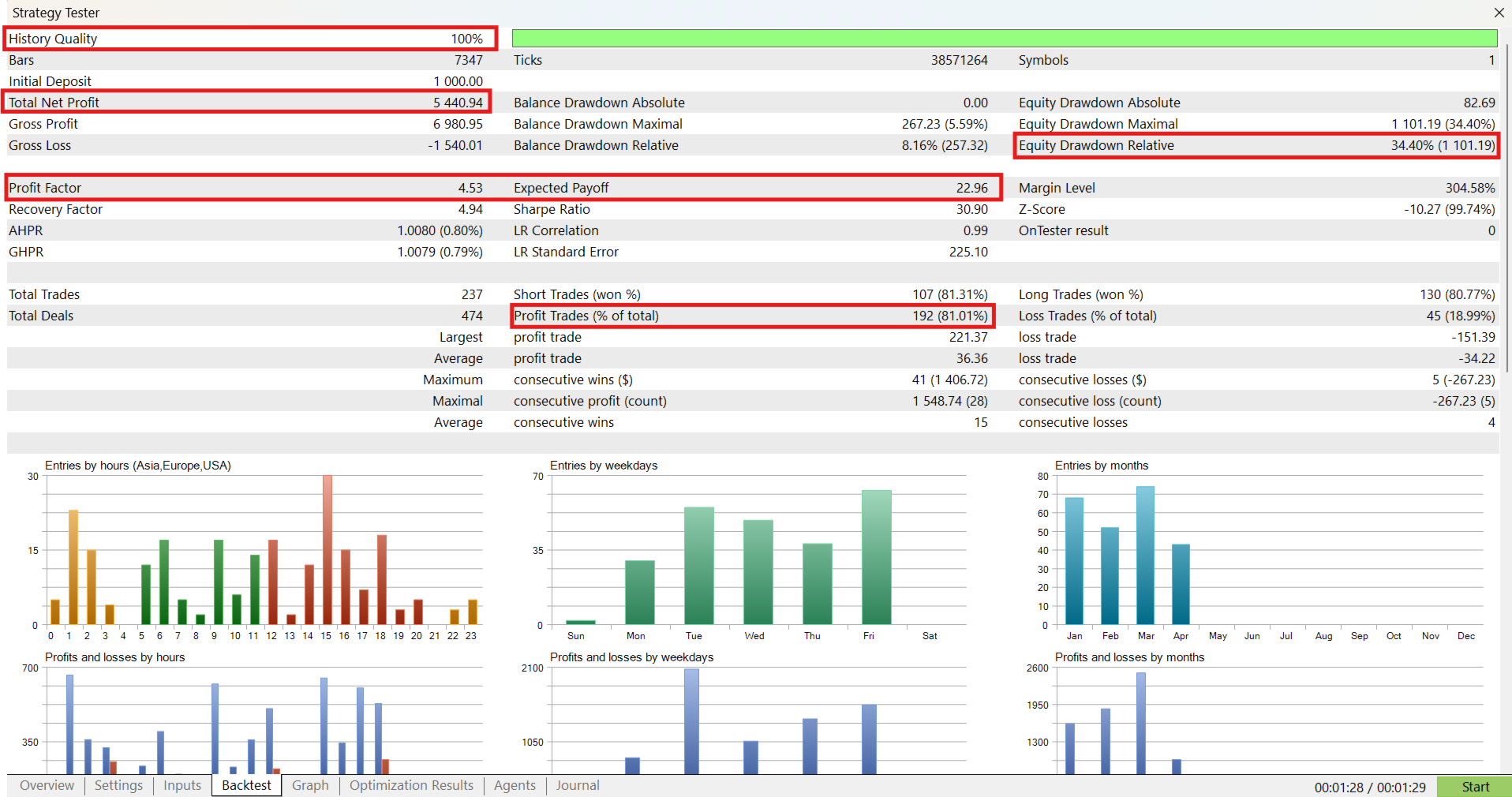Open the Settings tab
Screen dimensions: 1512x797
point(118,785)
